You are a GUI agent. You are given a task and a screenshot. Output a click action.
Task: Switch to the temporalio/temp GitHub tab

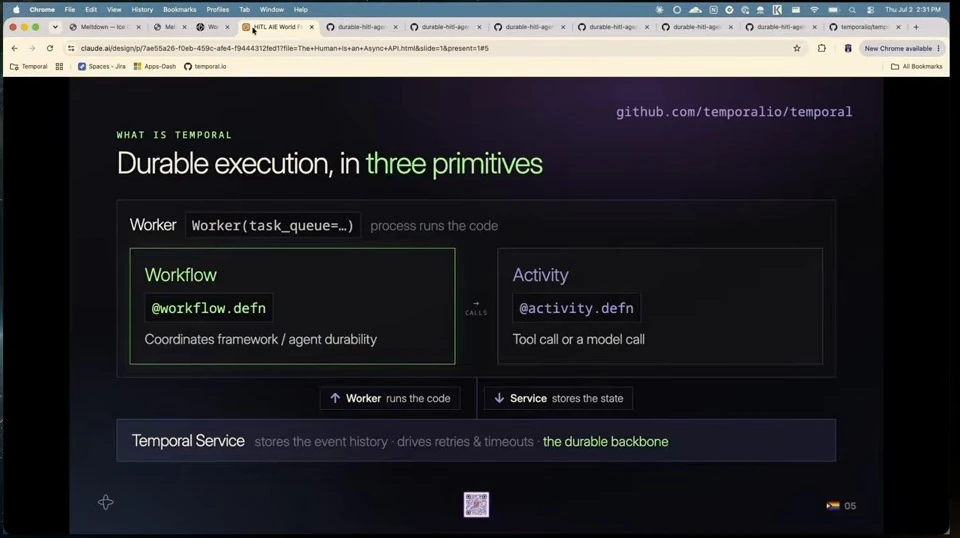[x=863, y=27]
